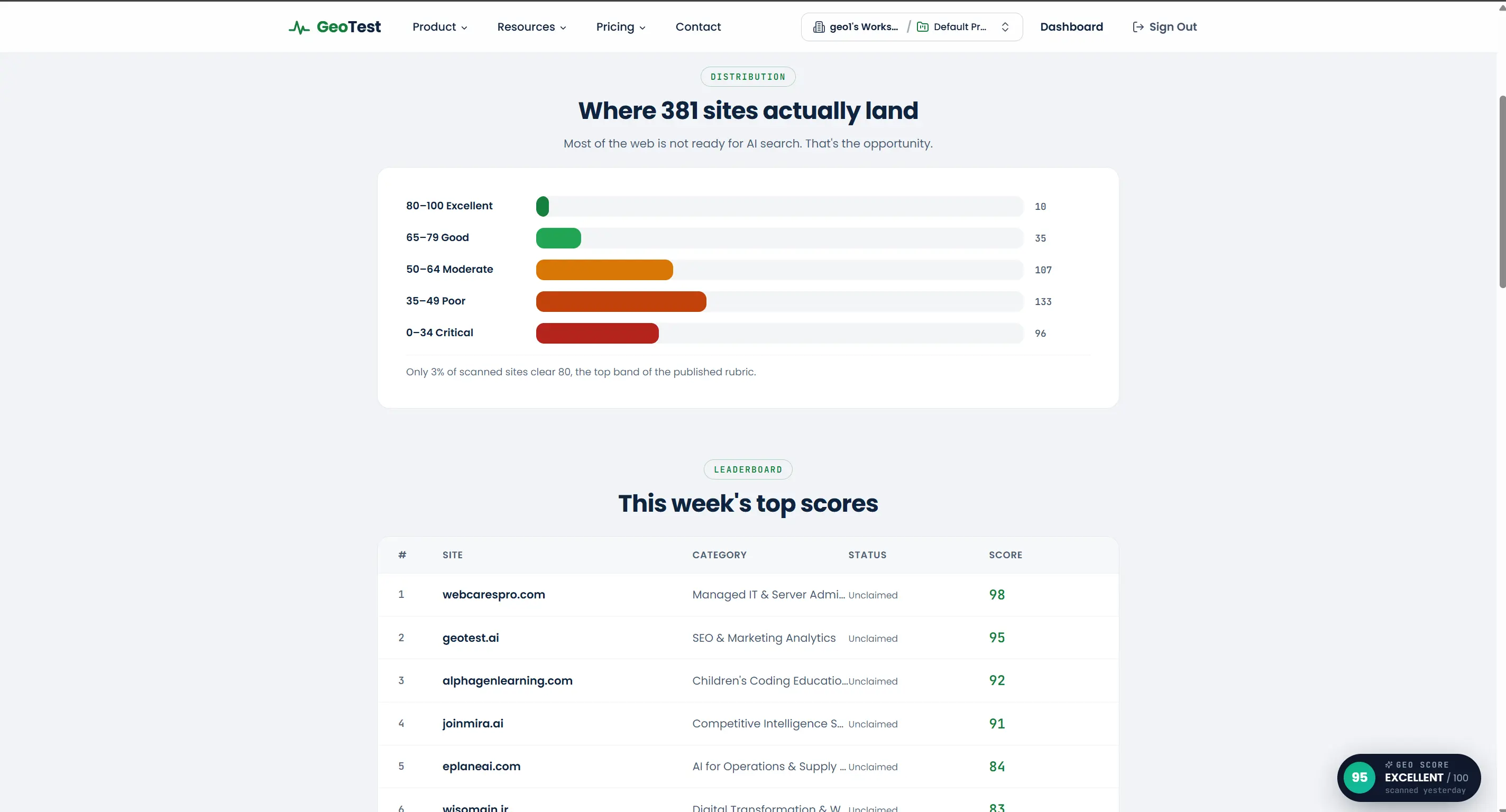The image size is (1506, 812).
Task: Select geo1's Workspace in switcher
Action: [x=864, y=27]
